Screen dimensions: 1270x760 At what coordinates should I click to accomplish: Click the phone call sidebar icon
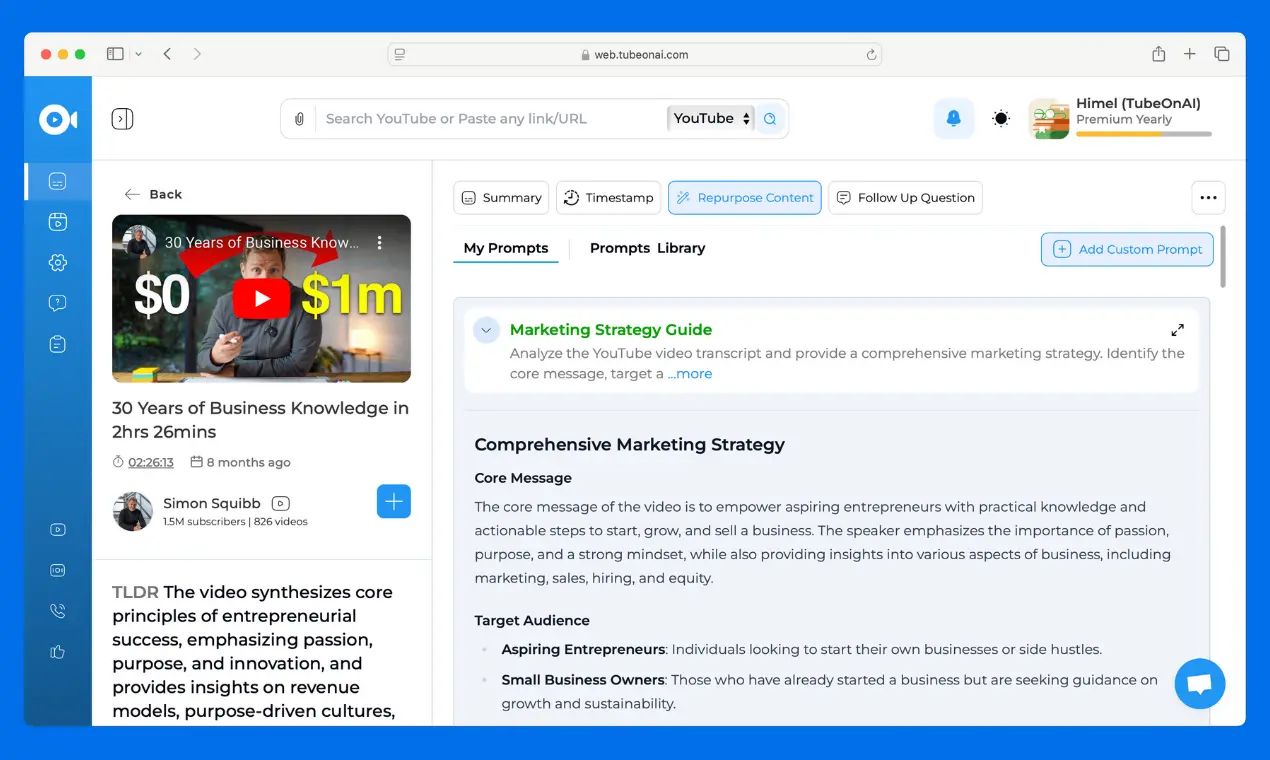[x=58, y=611]
